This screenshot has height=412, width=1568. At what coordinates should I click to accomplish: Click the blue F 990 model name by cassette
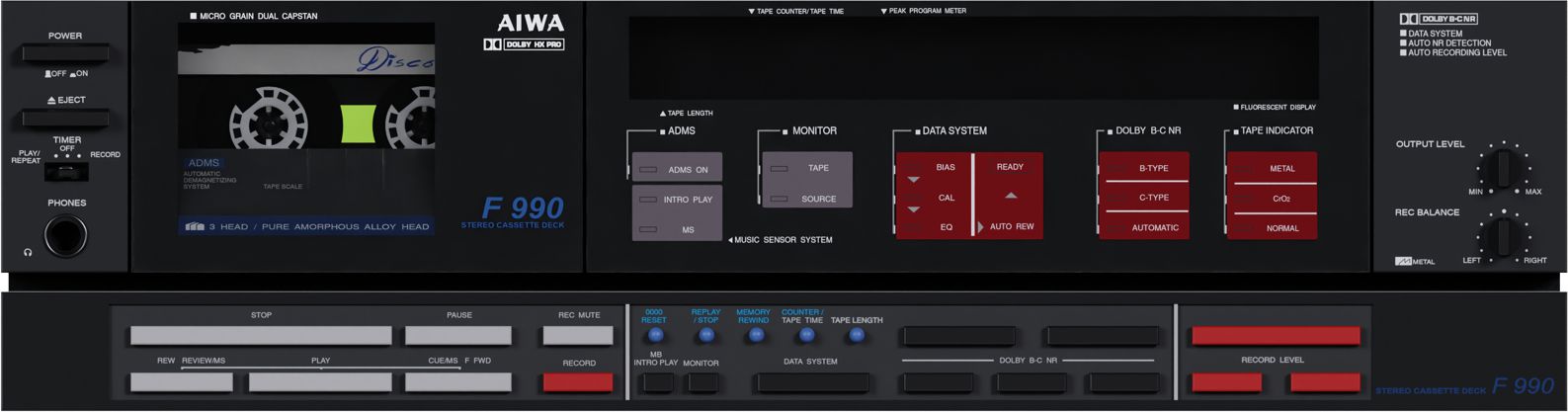point(523,208)
